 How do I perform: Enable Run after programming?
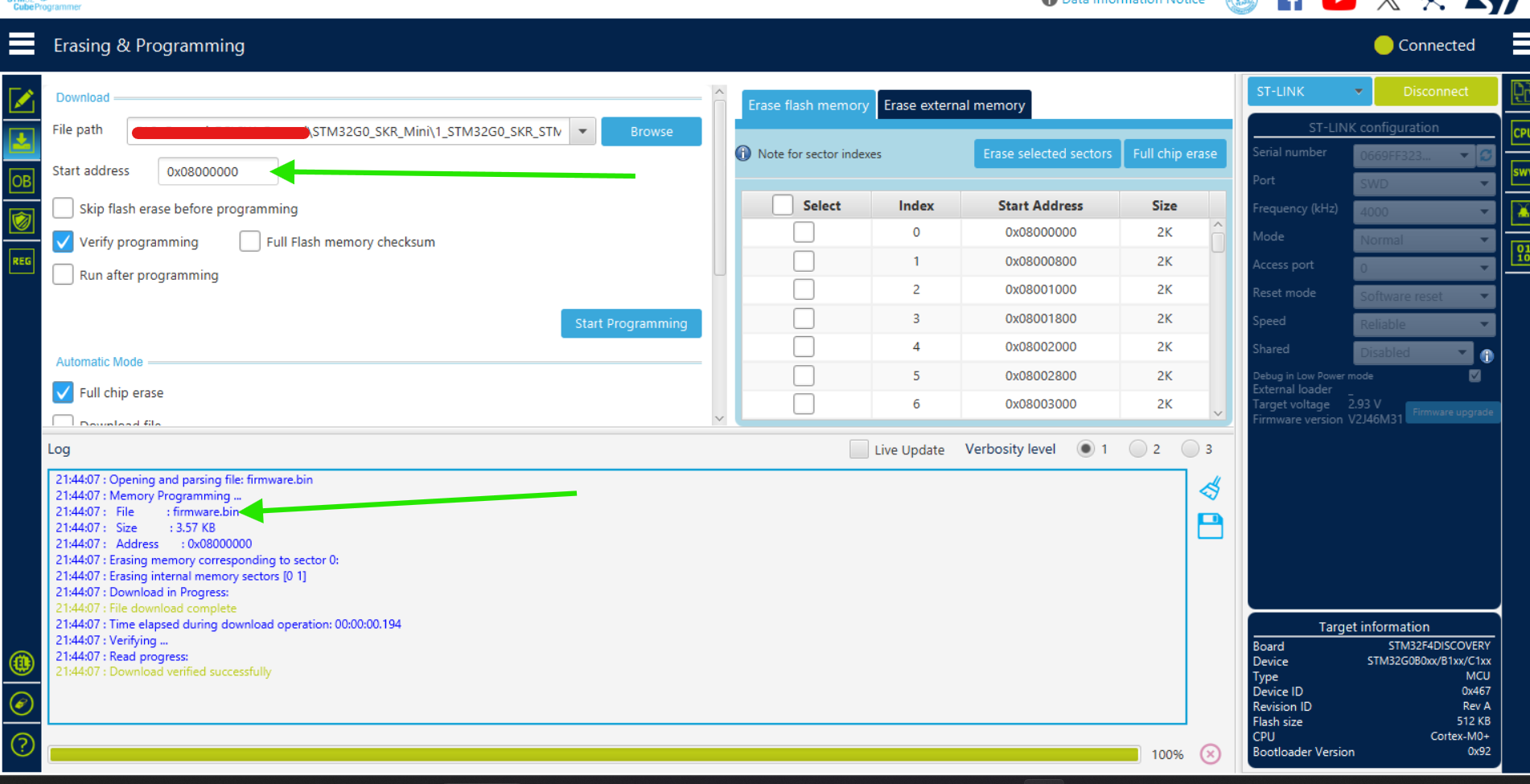click(63, 275)
